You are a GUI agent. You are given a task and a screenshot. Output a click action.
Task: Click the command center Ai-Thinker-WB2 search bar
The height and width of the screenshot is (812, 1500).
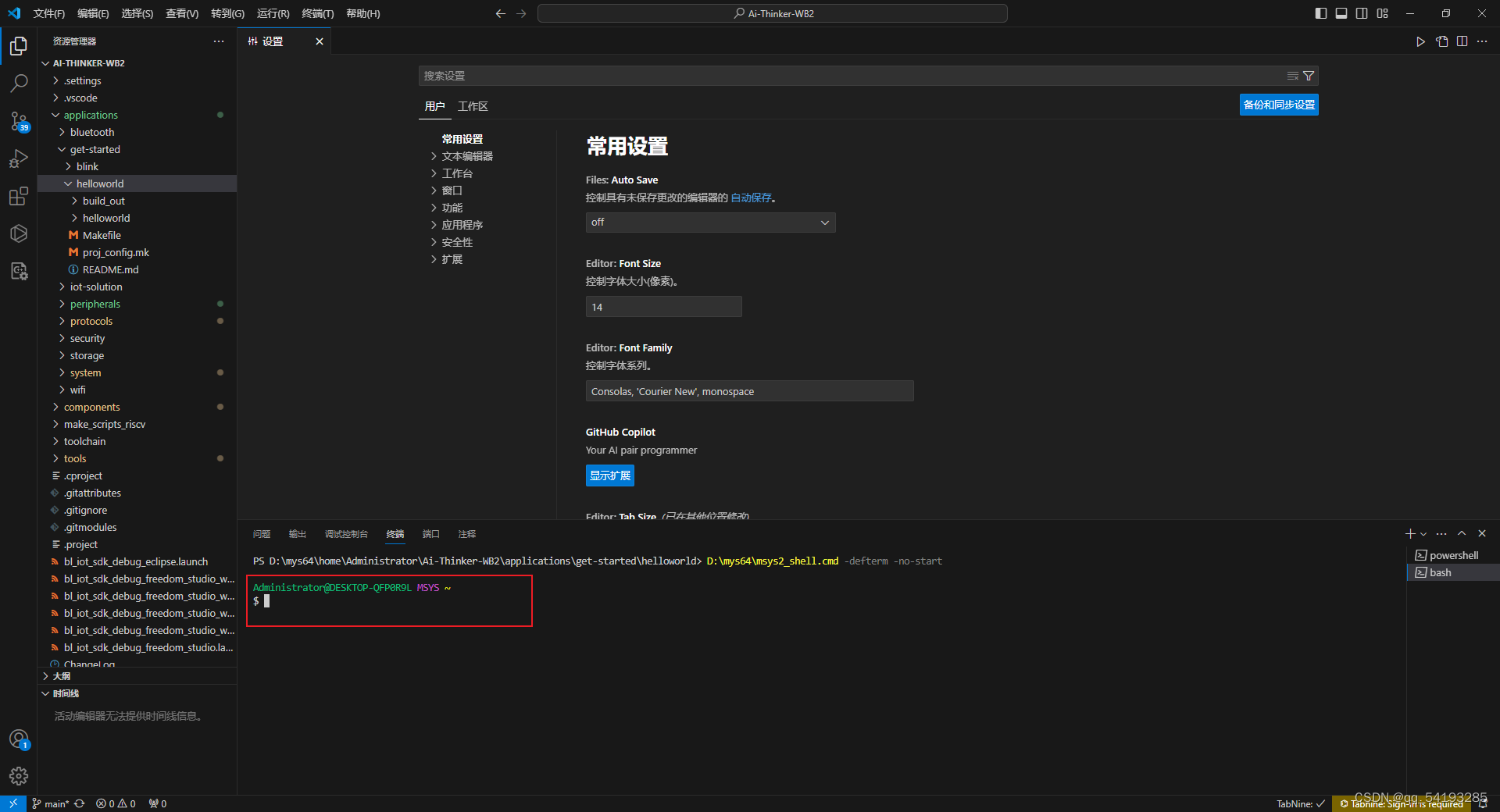pos(773,13)
